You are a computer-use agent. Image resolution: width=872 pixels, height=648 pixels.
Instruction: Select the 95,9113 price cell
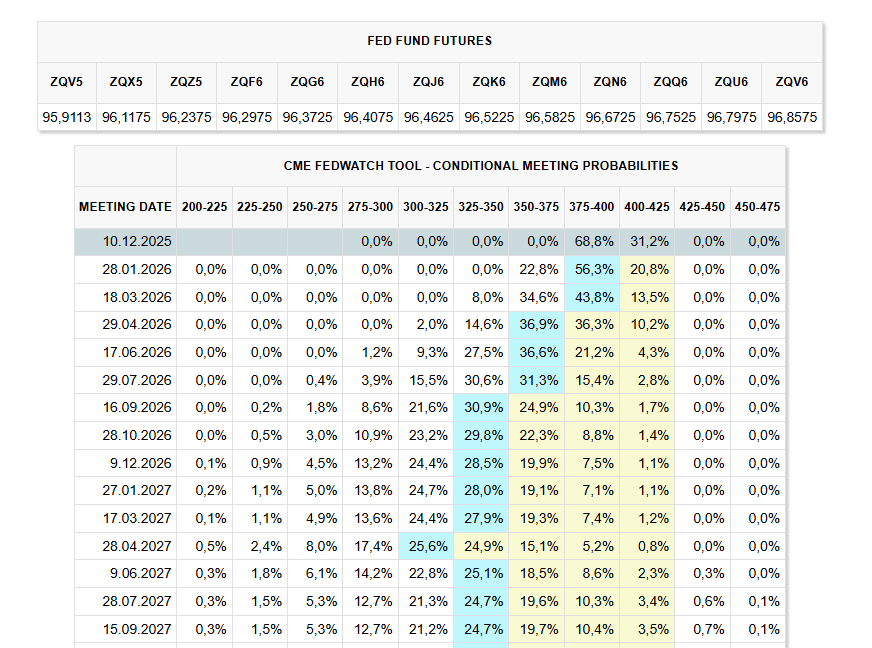67,117
